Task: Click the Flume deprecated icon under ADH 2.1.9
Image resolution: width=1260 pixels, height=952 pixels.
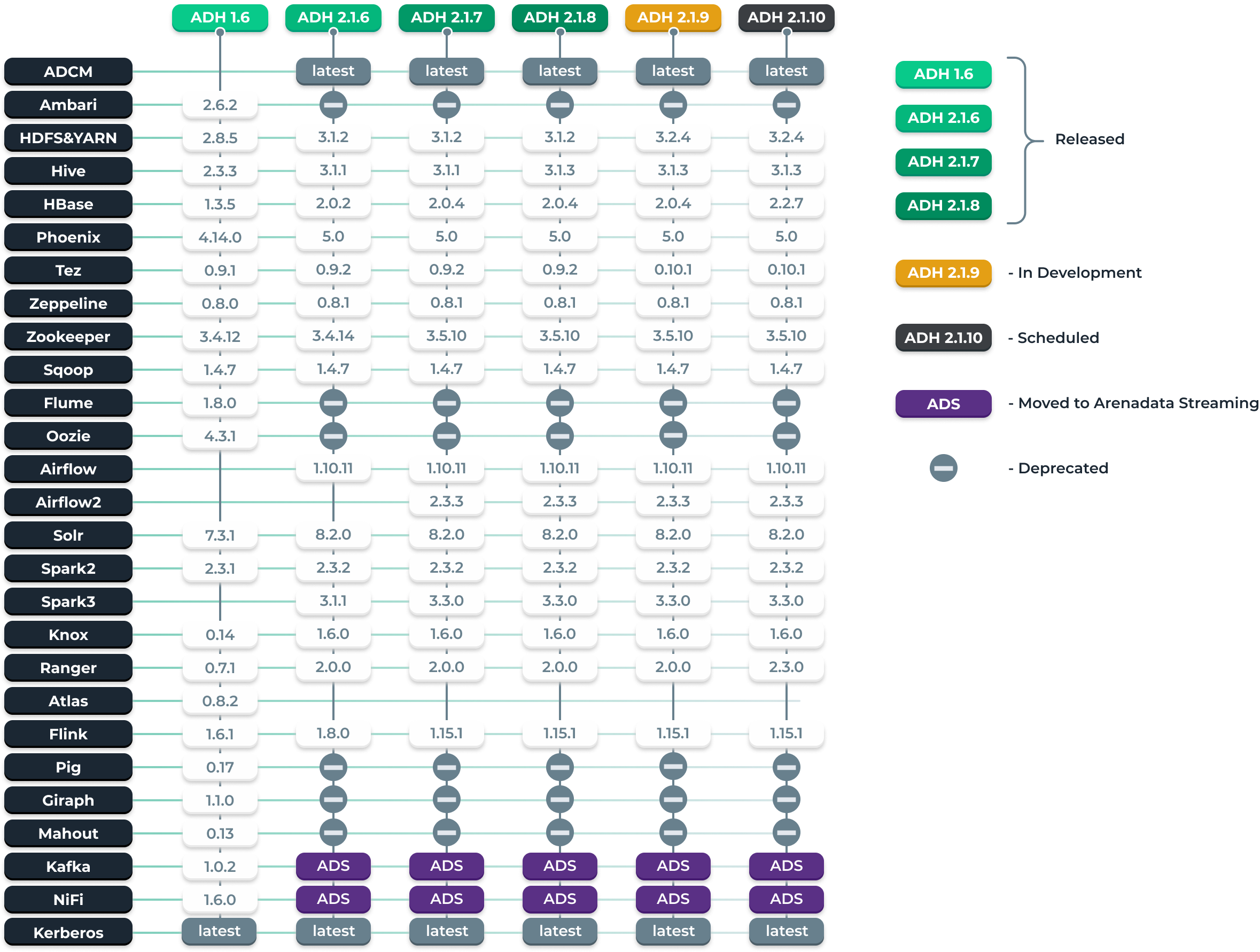Action: 673,403
